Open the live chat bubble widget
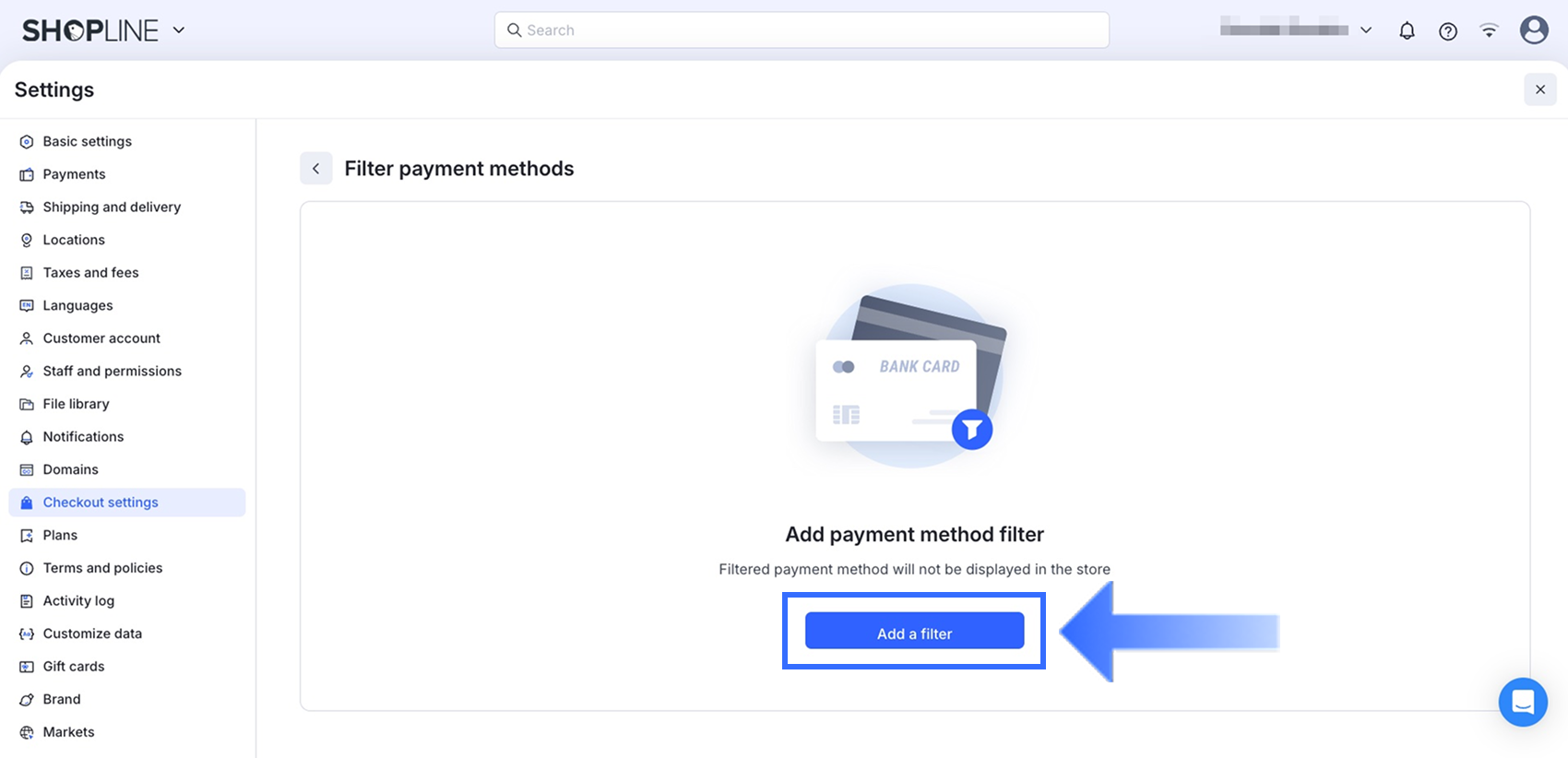The width and height of the screenshot is (1568, 758). click(1523, 702)
